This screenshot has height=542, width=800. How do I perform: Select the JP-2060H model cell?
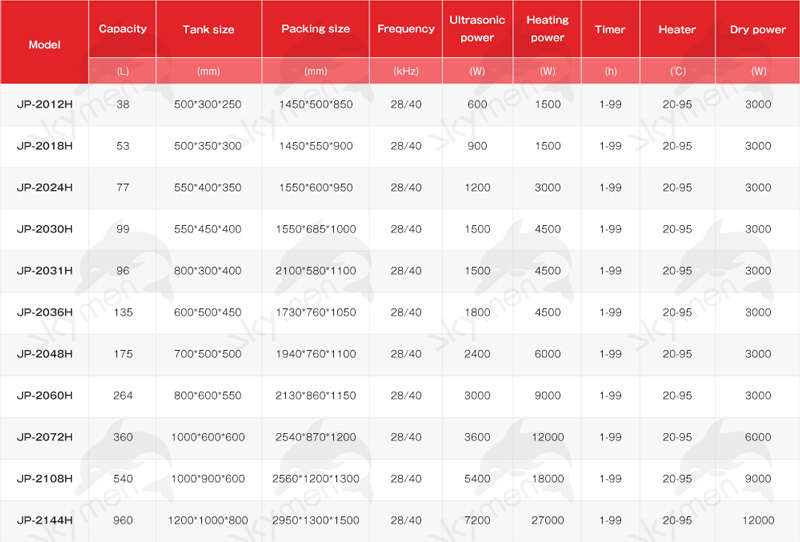(x=44, y=396)
